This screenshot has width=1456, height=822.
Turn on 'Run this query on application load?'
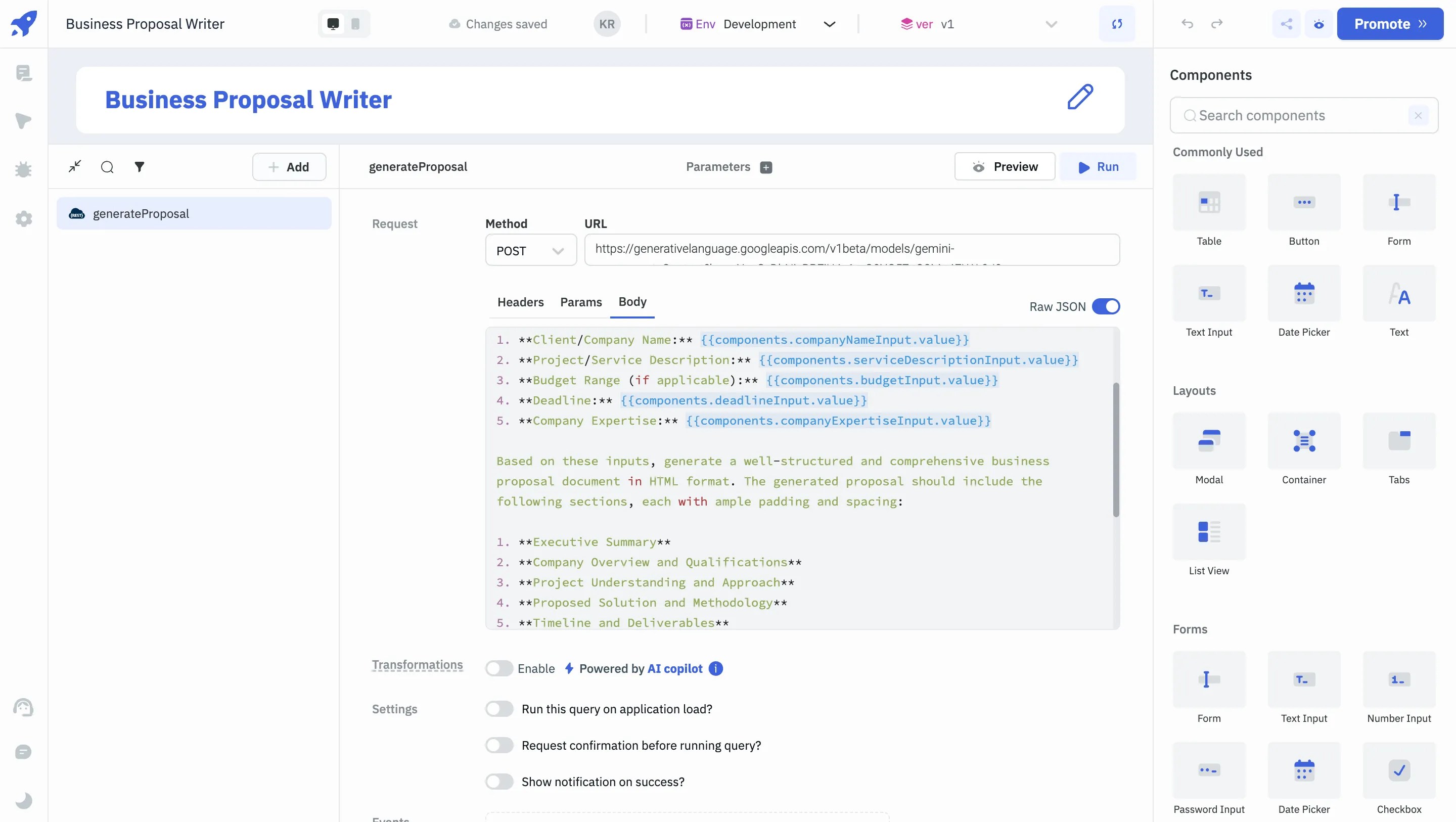[x=499, y=708]
